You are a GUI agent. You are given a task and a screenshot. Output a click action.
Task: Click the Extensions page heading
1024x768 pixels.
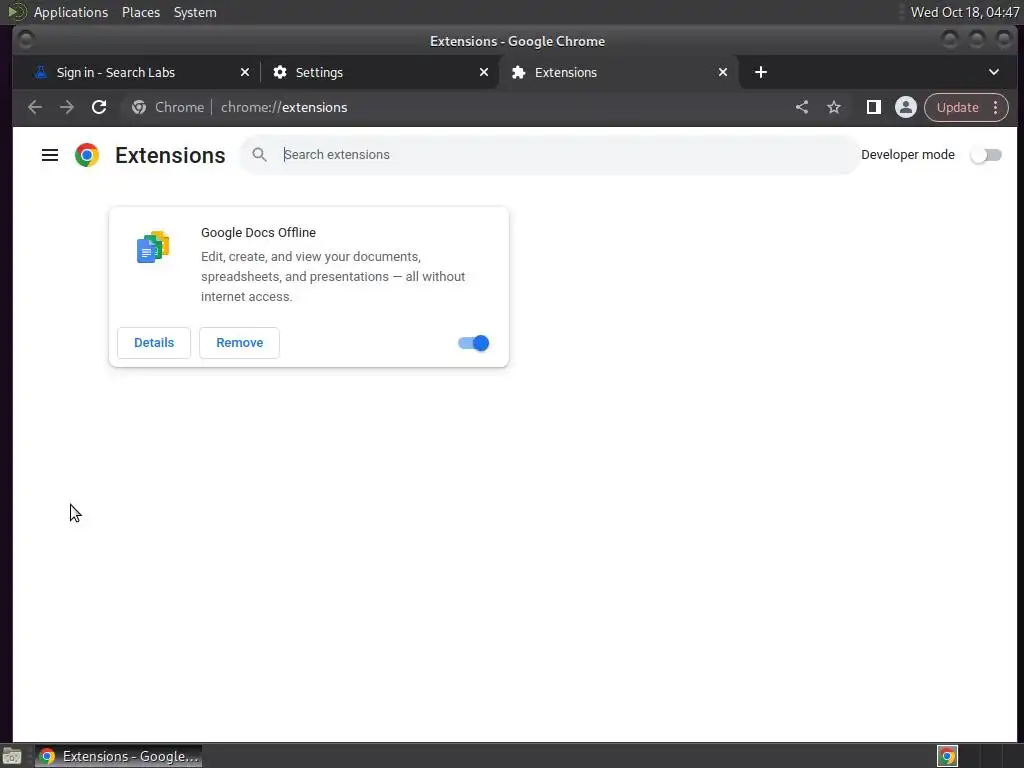coord(170,155)
